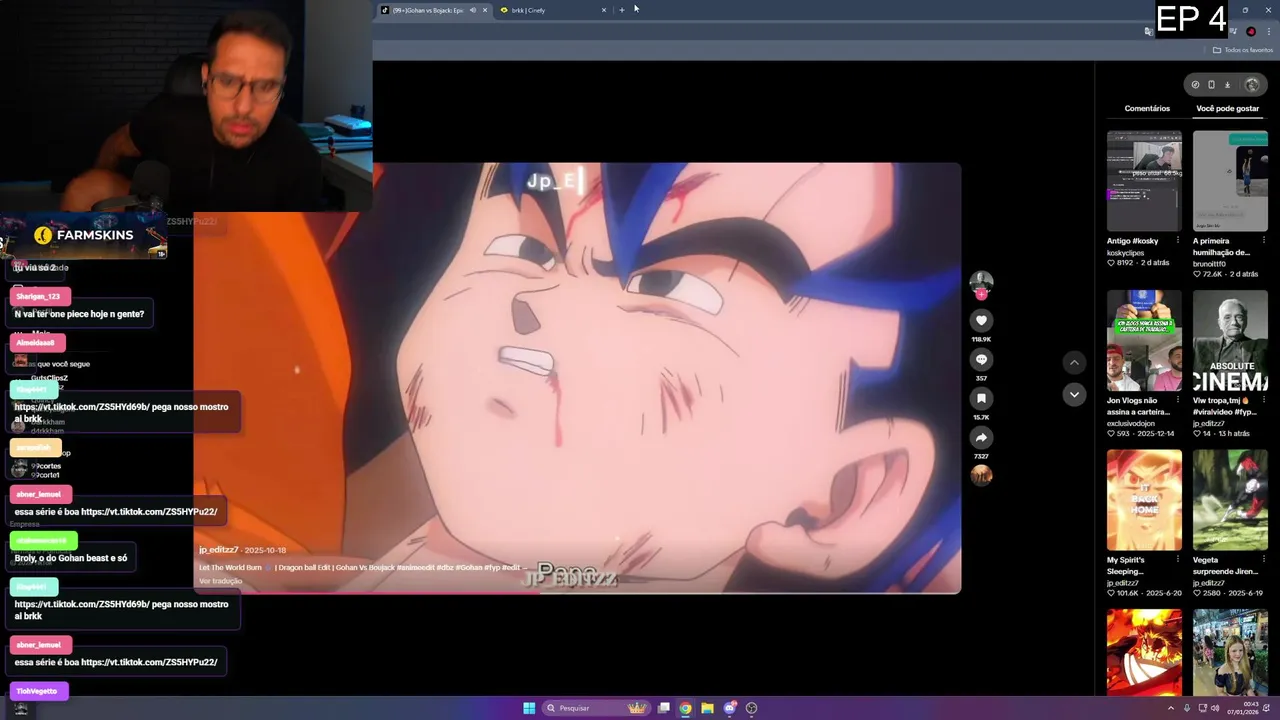The width and height of the screenshot is (1280, 720).
Task: Open the profile avatar in top pill
Action: [1251, 85]
